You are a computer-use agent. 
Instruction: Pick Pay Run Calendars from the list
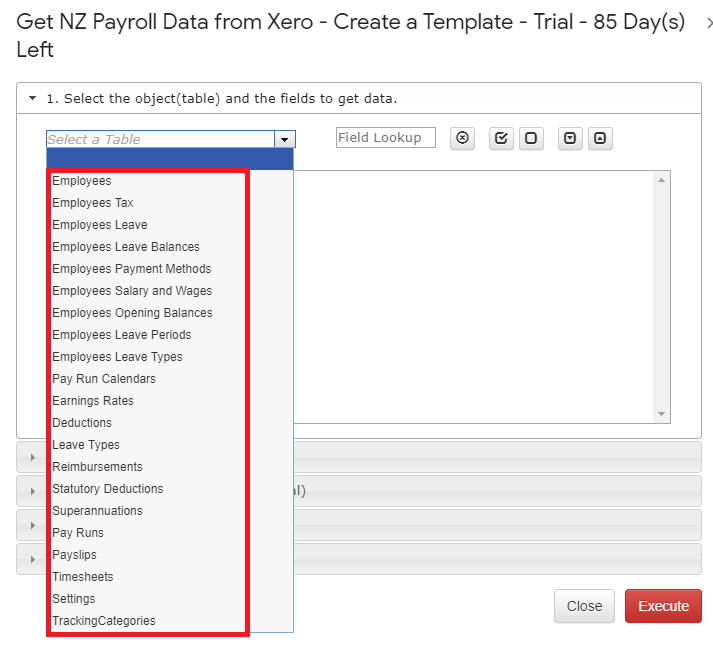coord(104,378)
